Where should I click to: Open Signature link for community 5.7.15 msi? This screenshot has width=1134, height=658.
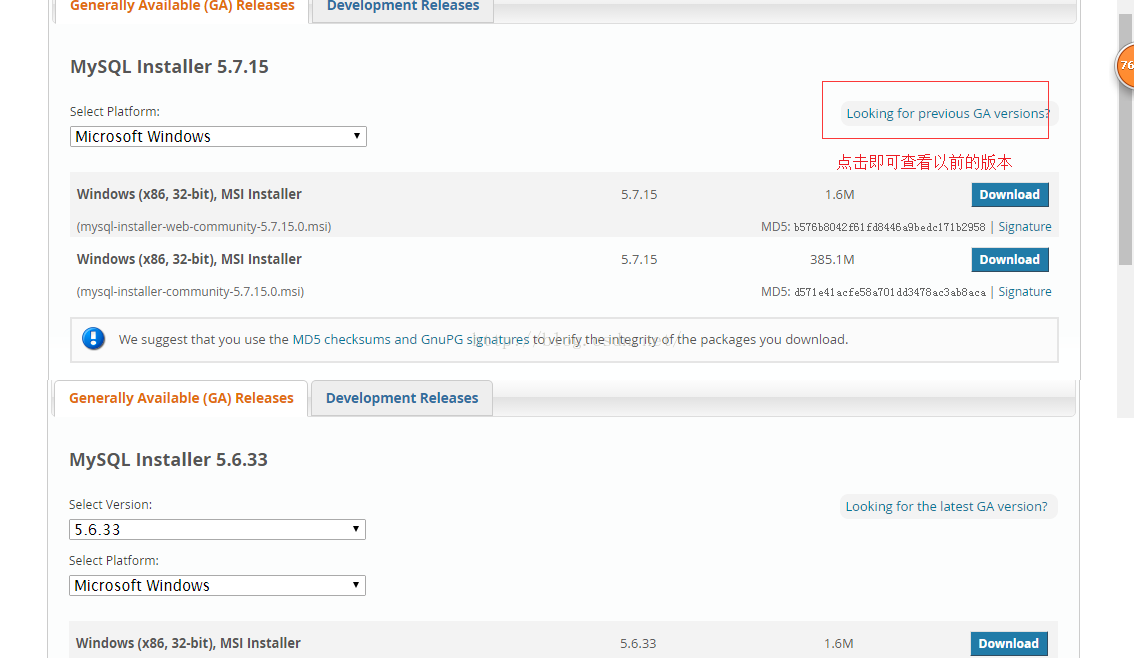click(1025, 291)
